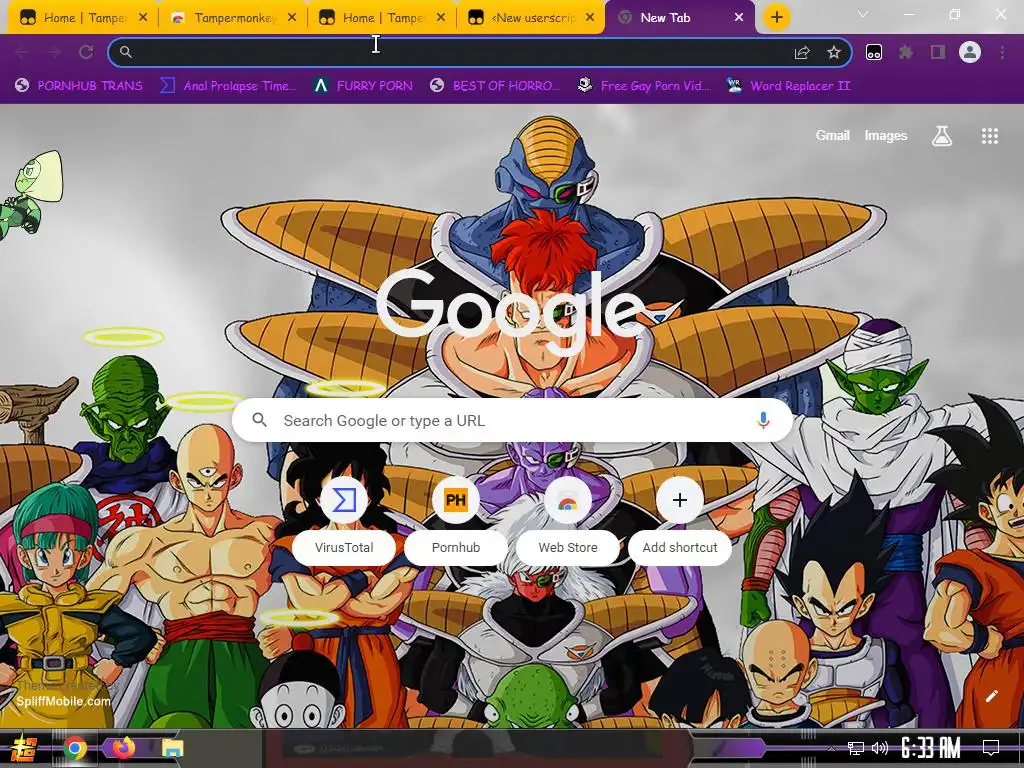The width and height of the screenshot is (1024, 768).
Task: Click the browser address bar
Action: click(480, 52)
